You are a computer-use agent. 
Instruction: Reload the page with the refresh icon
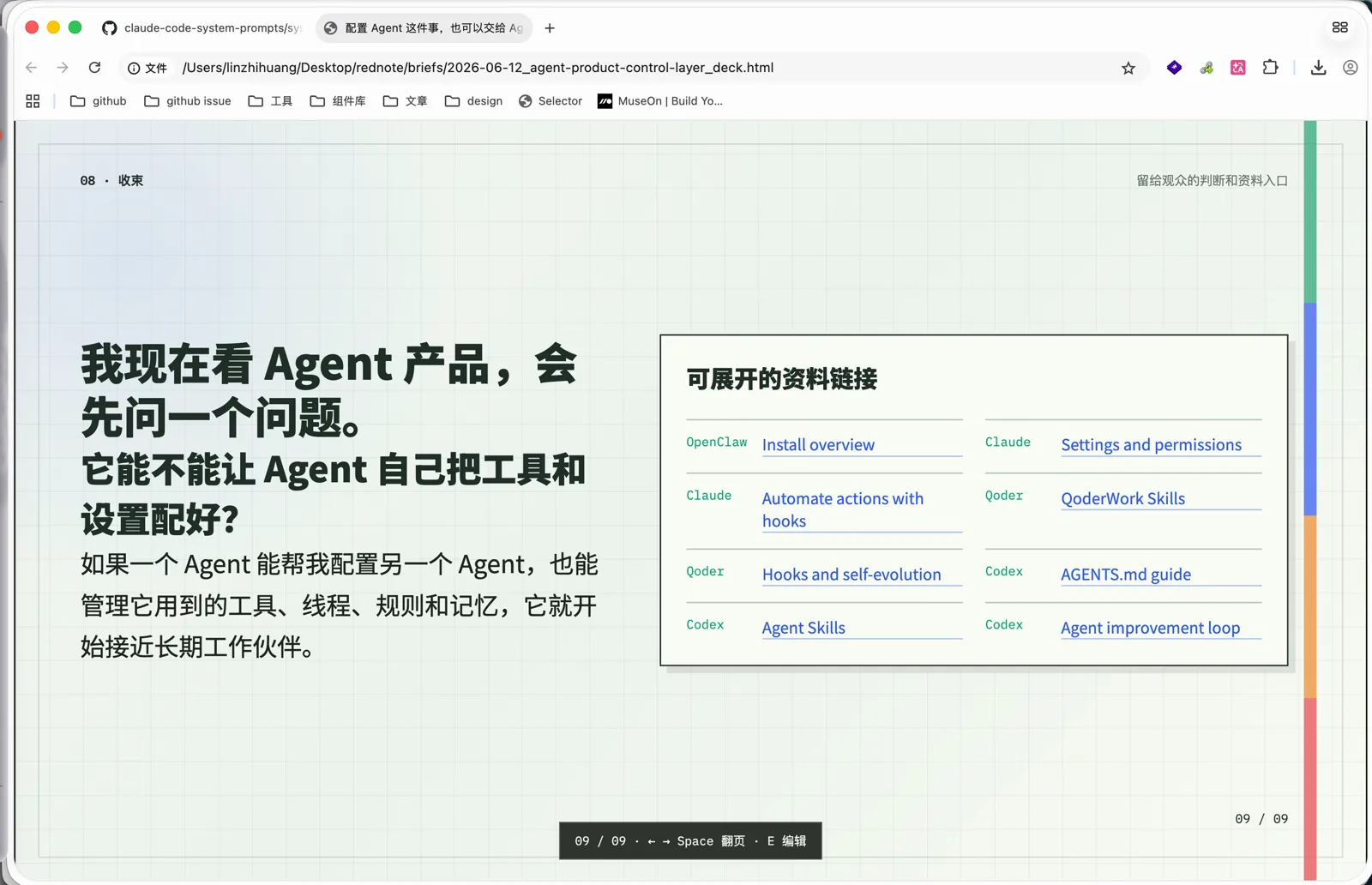[x=94, y=68]
